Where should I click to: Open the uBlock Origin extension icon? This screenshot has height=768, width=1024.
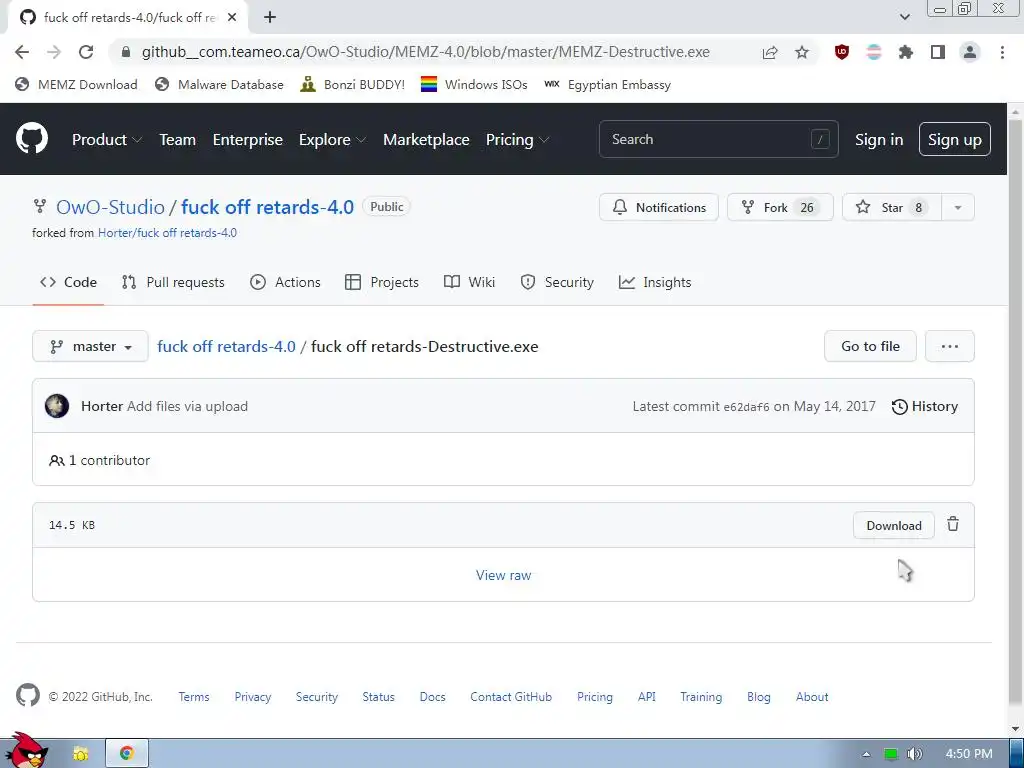[842, 52]
